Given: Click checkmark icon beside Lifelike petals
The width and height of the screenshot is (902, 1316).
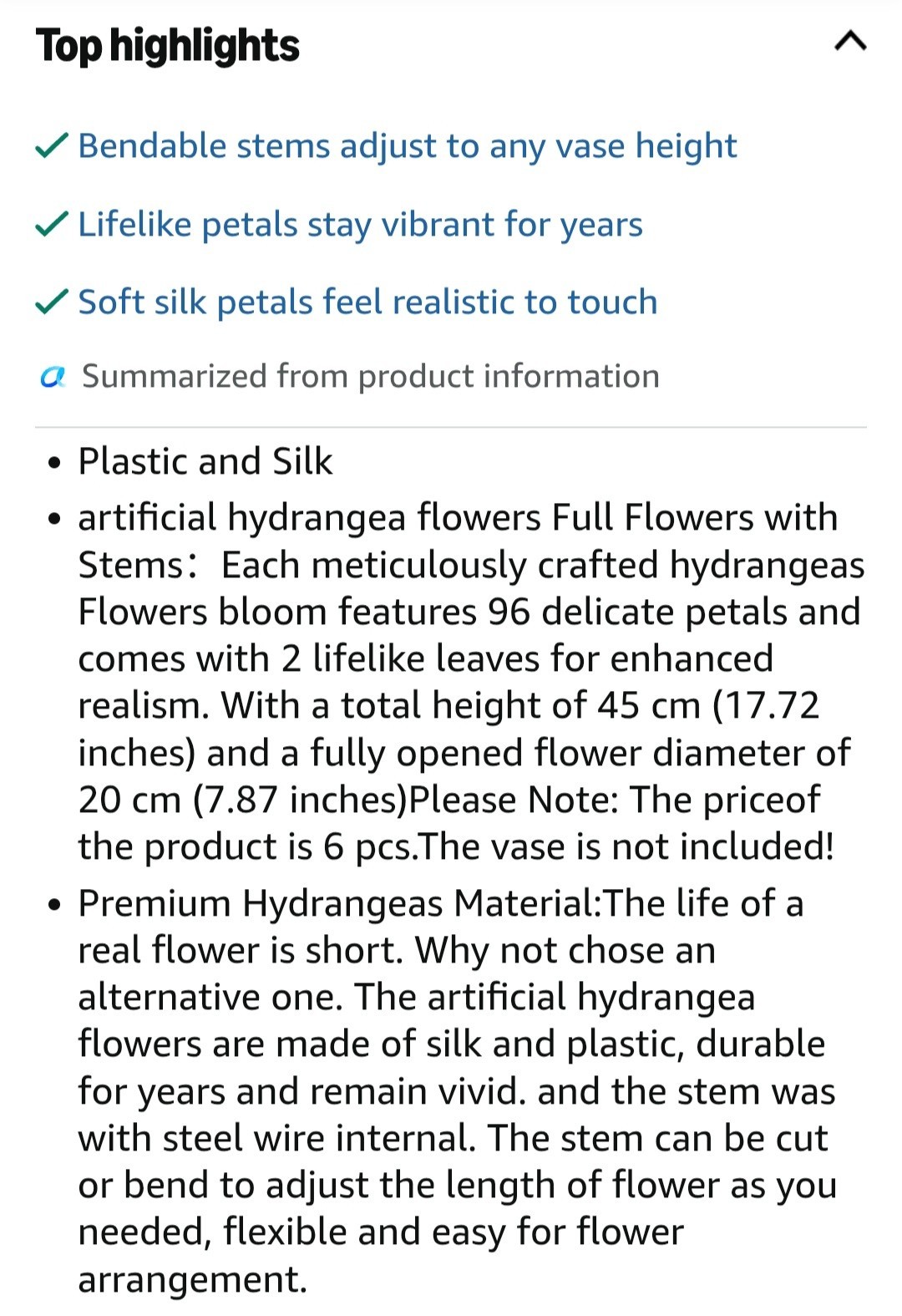Looking at the screenshot, I should point(52,224).
